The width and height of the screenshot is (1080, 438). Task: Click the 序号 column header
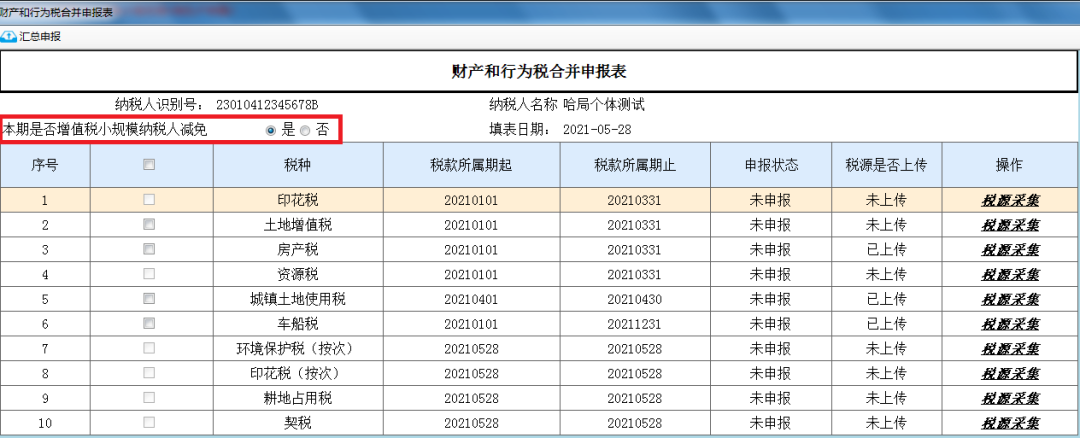[45, 165]
